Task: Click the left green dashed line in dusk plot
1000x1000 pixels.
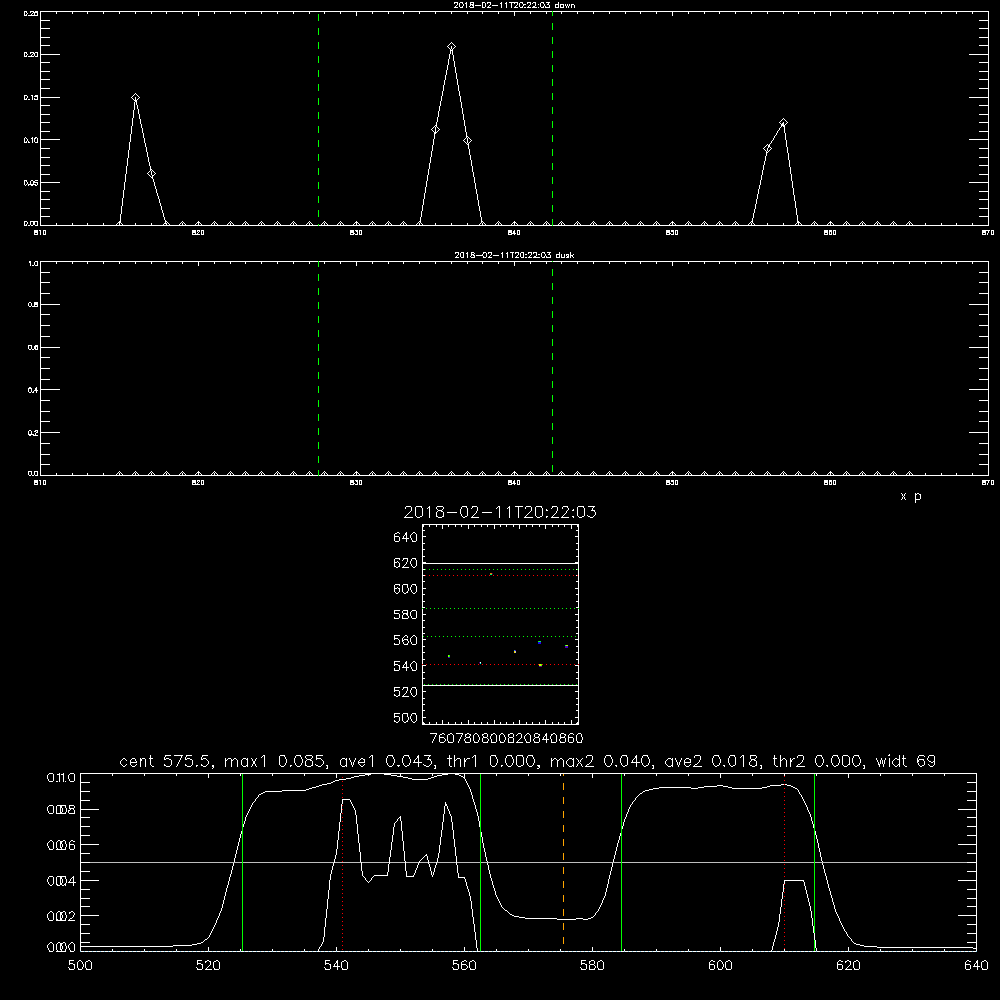Action: (318, 368)
